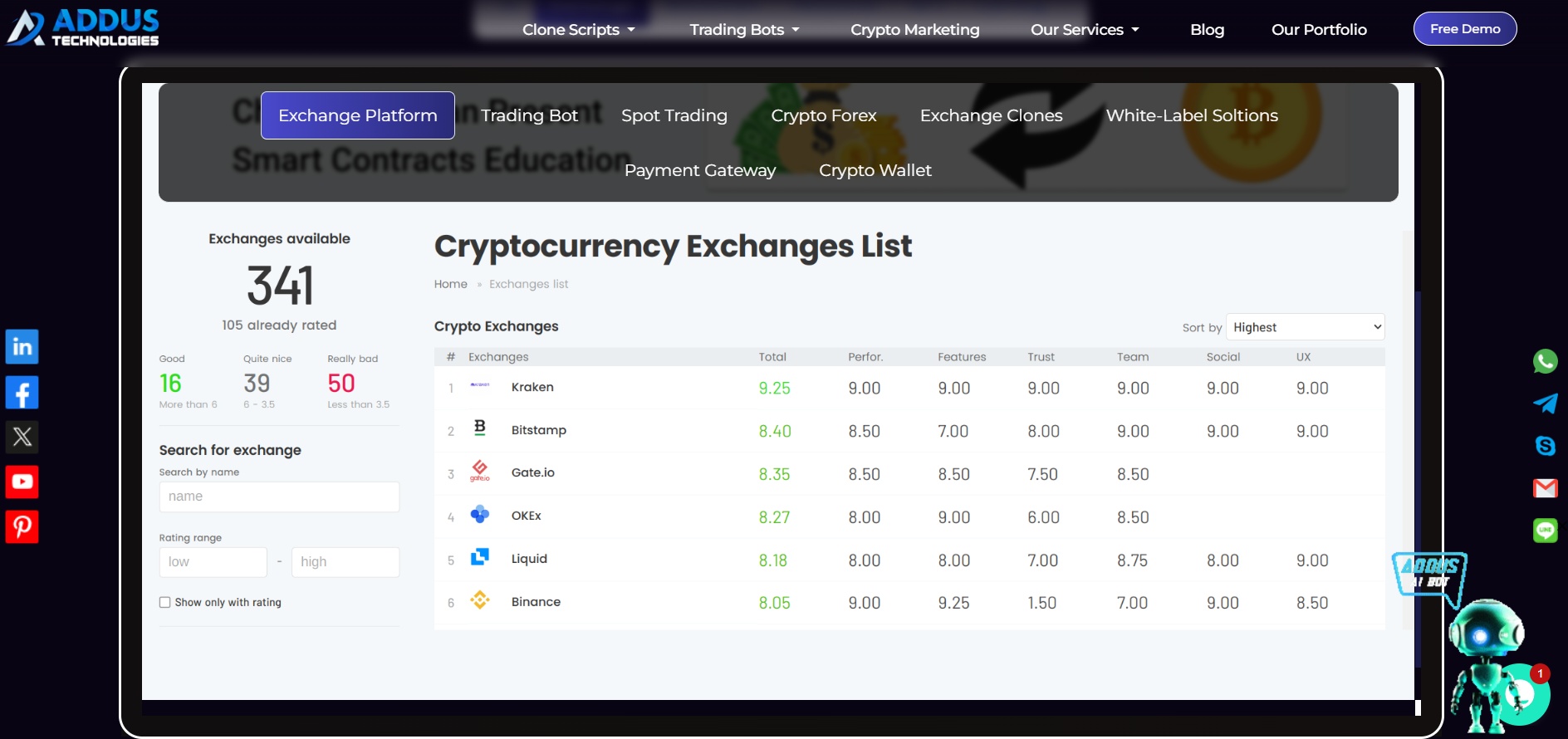The width and height of the screenshot is (1568, 739).
Task: Click the Trust column header
Action: [x=1041, y=357]
